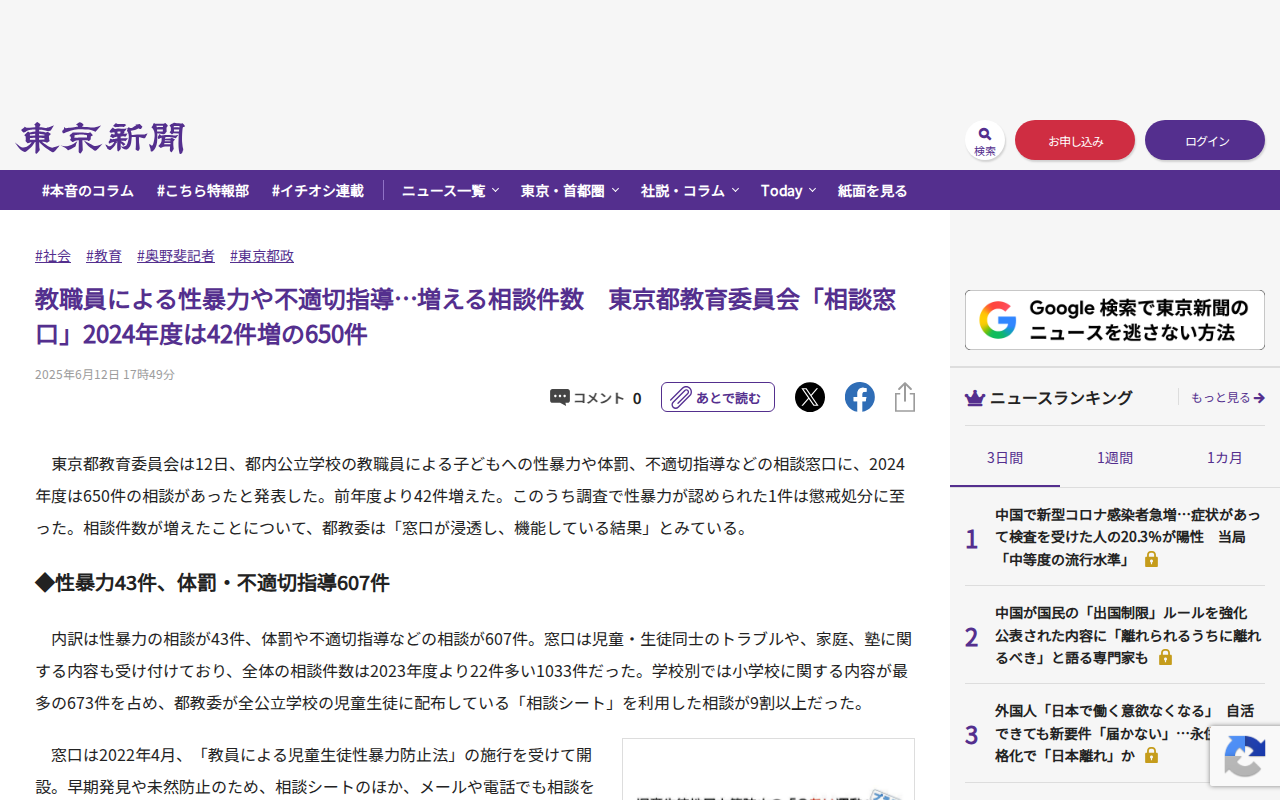Expand the 社説・コラム dropdown menu
This screenshot has width=1280, height=800.
click(690, 190)
